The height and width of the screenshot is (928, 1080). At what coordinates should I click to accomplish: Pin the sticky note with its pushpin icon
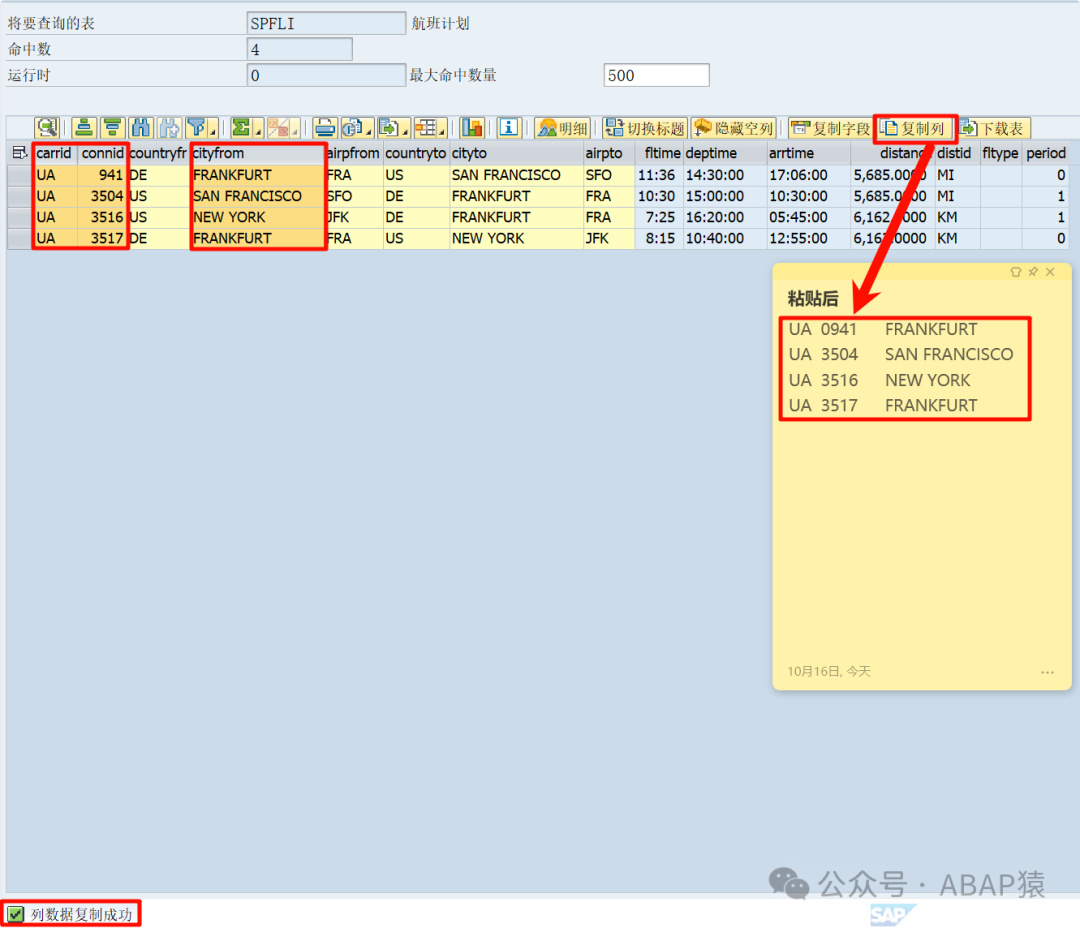1032,272
